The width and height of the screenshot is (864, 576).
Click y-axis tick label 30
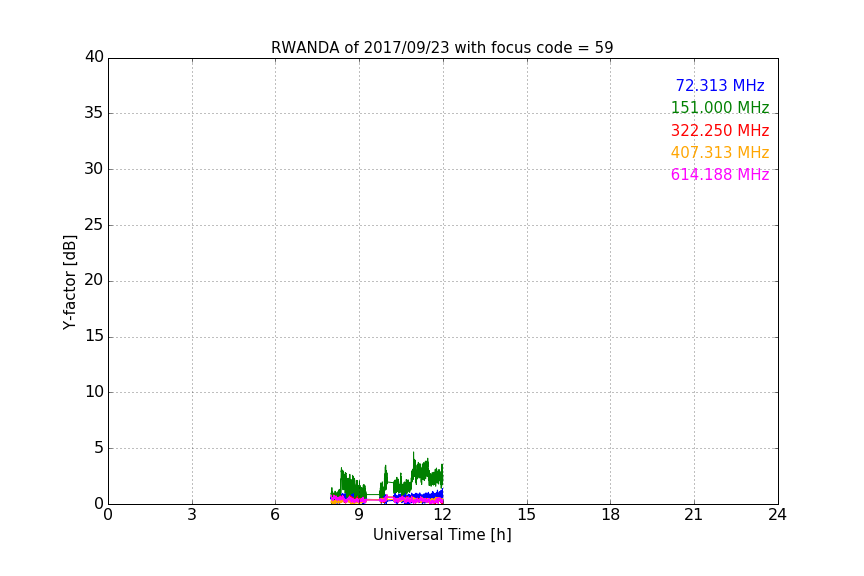94,169
